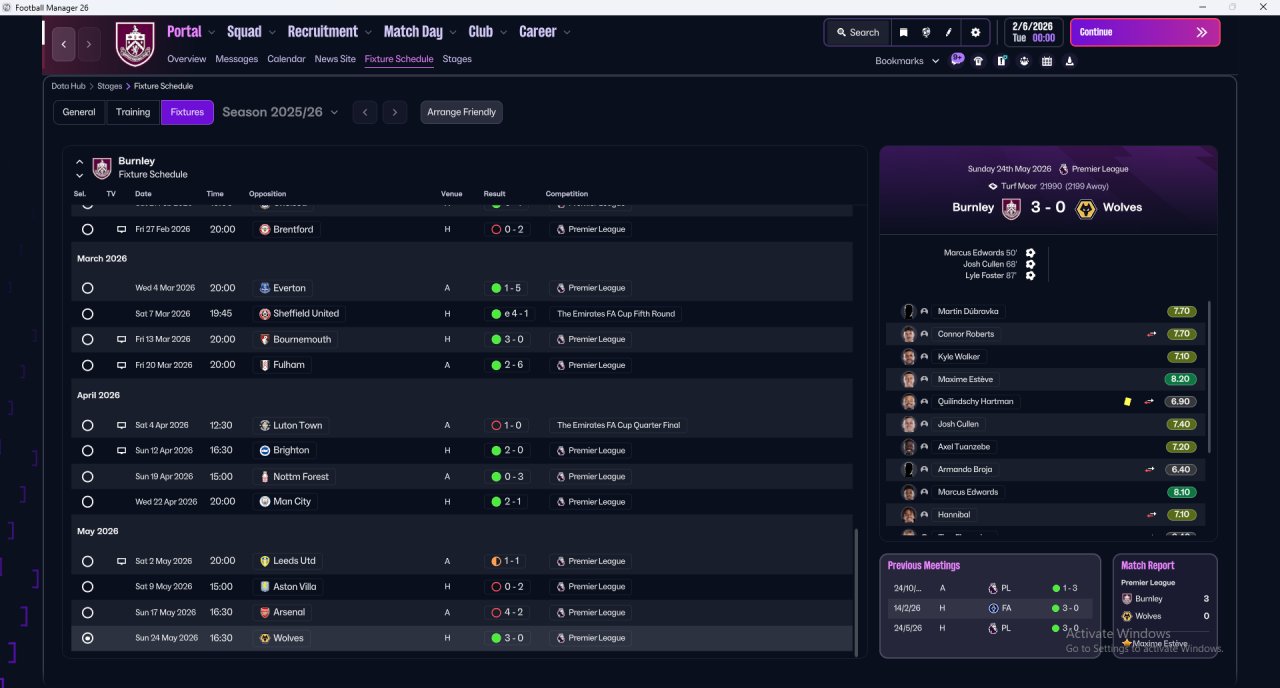Screen dimensions: 1280x688
Task: Switch to the Stages sub-tab
Action: pyautogui.click(x=457, y=59)
